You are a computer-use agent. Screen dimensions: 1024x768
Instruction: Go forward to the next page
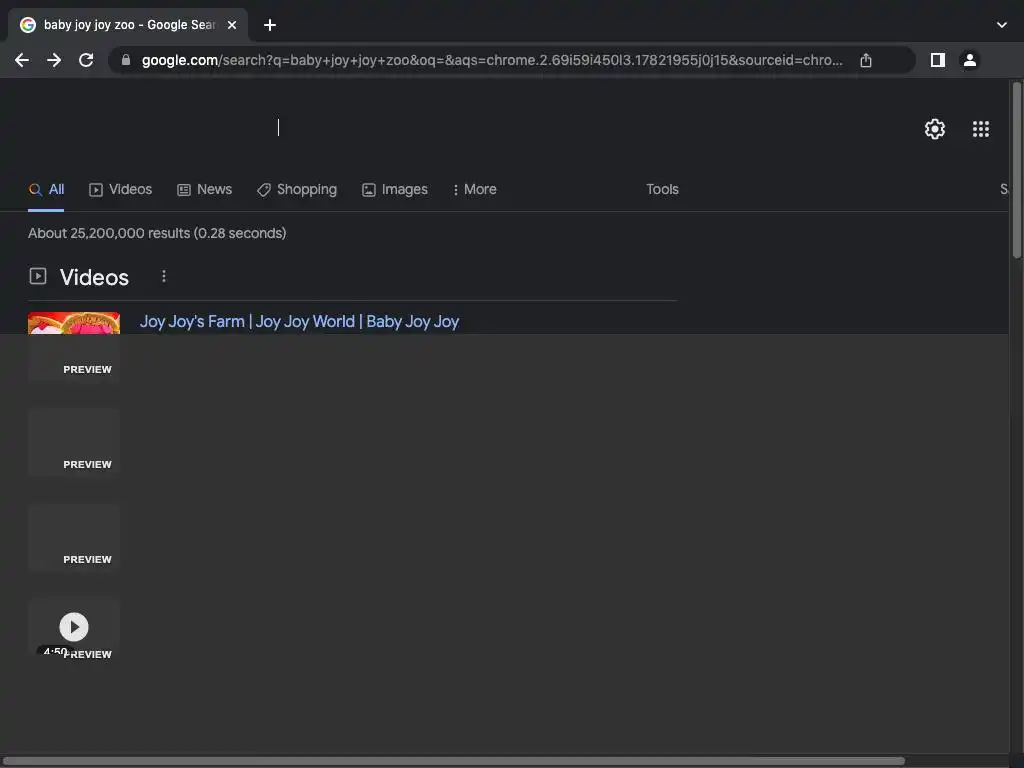[x=54, y=60]
